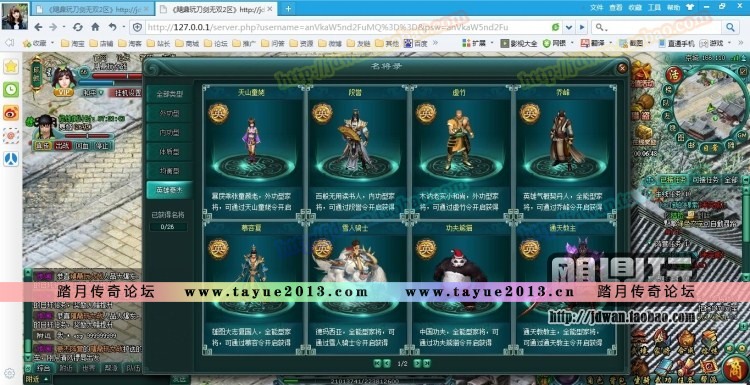Screen dimensions: 750x385
Task: Click the browser home icon
Action: coord(95,27)
